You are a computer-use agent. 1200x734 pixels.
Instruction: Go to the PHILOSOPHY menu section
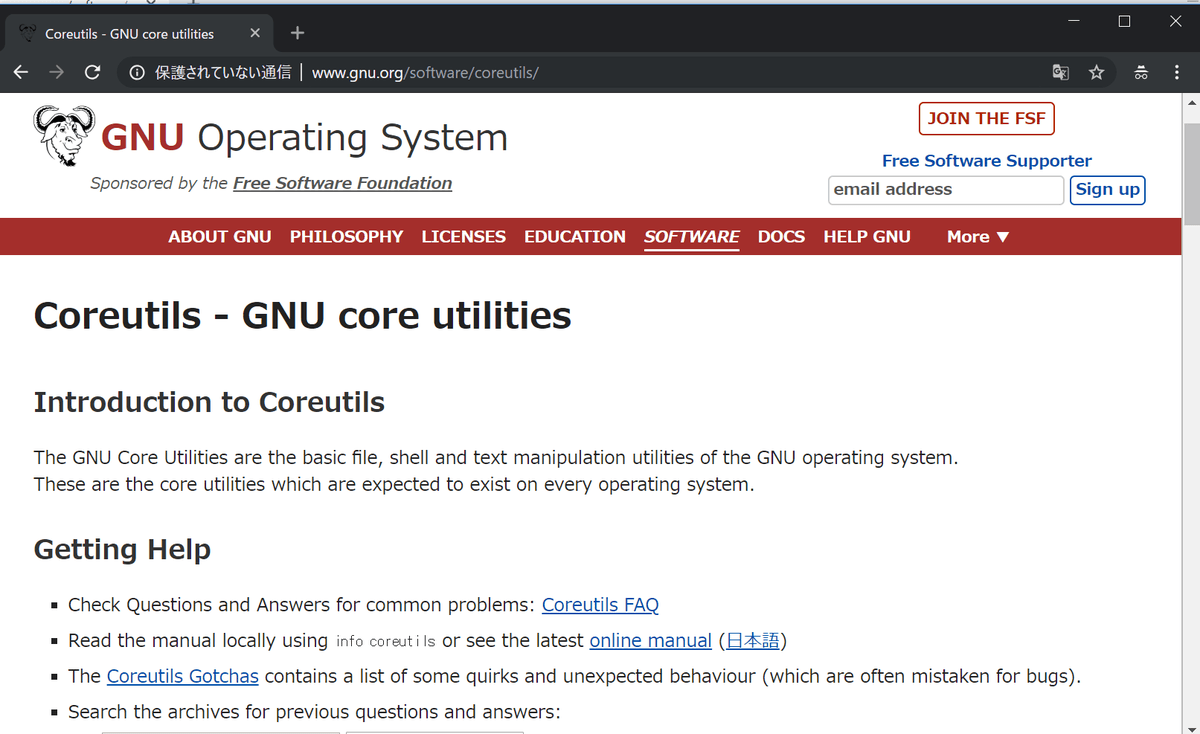click(346, 237)
